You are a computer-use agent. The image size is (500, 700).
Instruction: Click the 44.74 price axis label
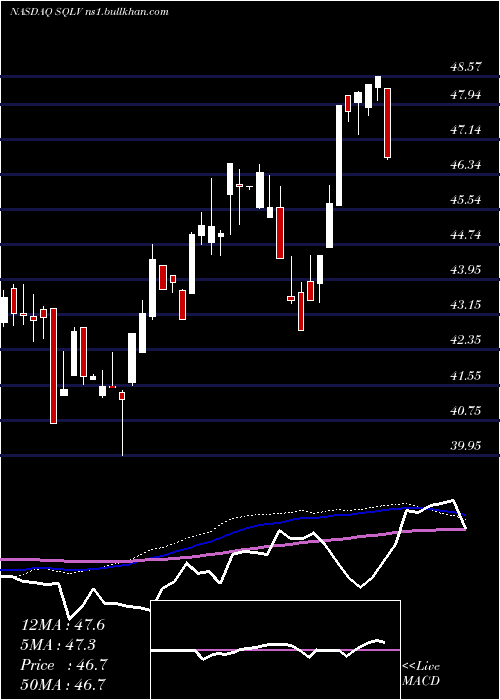click(x=466, y=235)
